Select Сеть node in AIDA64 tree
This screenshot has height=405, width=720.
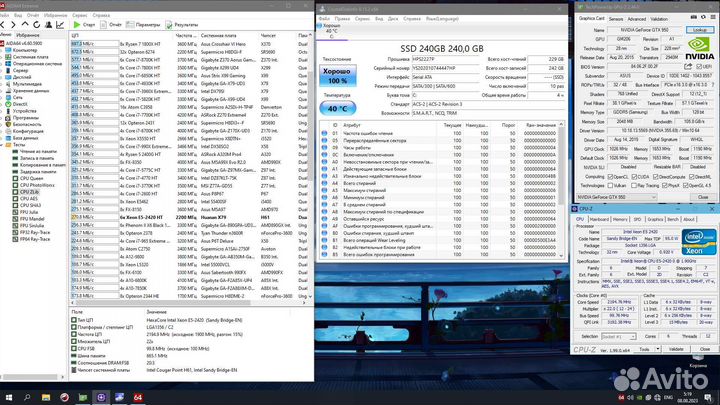coord(14,97)
